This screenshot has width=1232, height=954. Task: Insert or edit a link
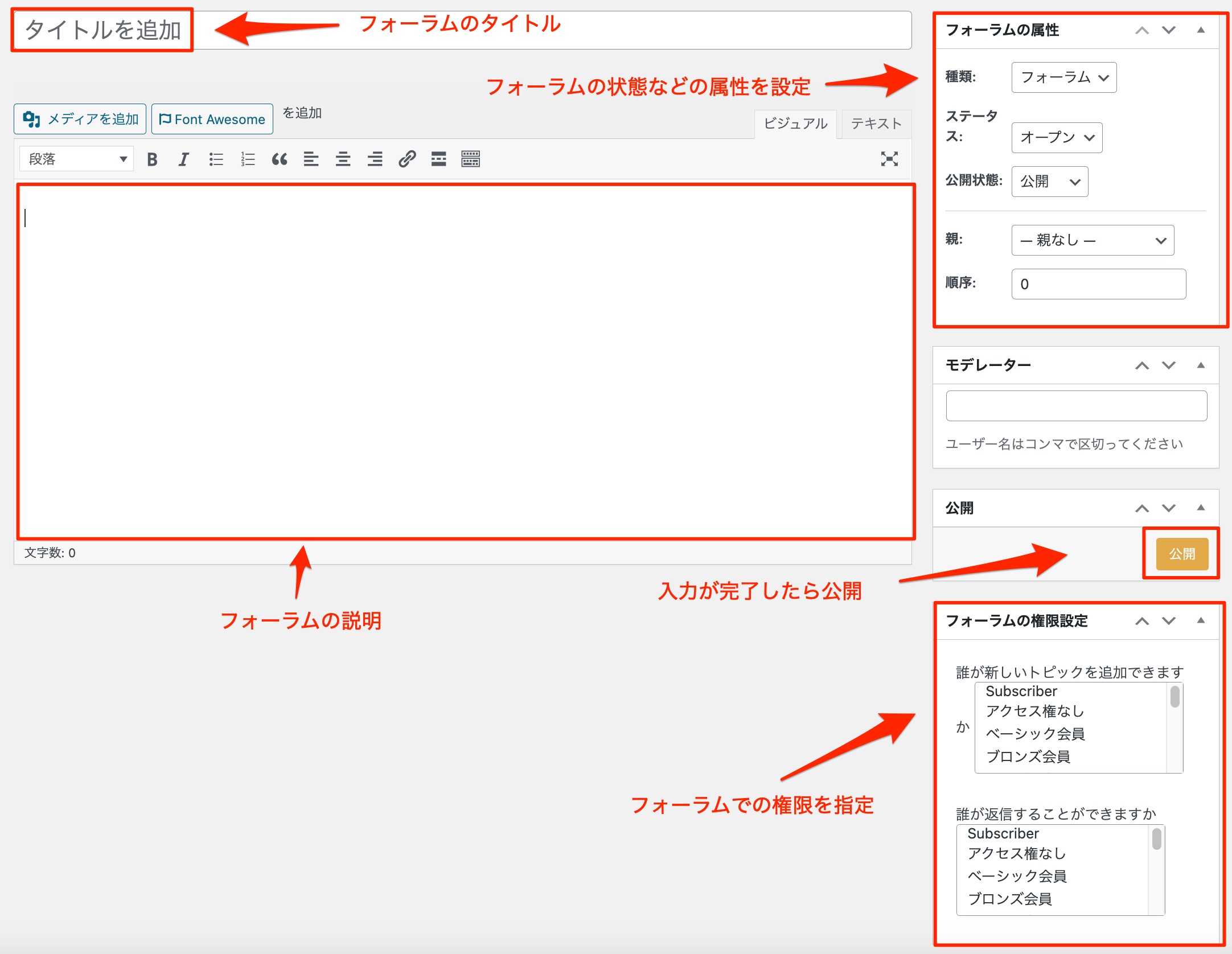(407, 159)
